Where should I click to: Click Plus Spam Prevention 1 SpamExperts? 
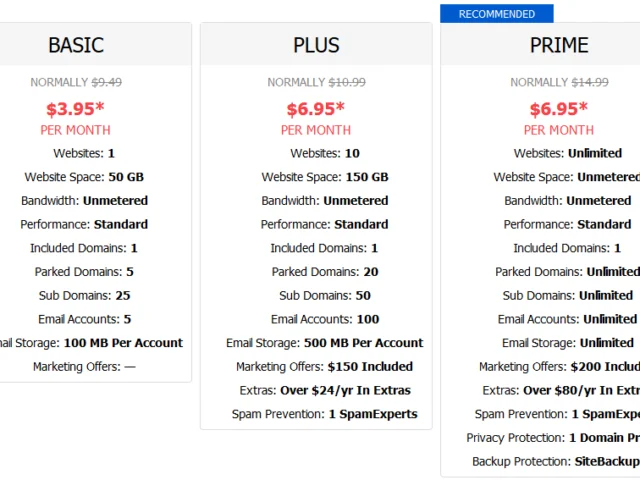(324, 414)
